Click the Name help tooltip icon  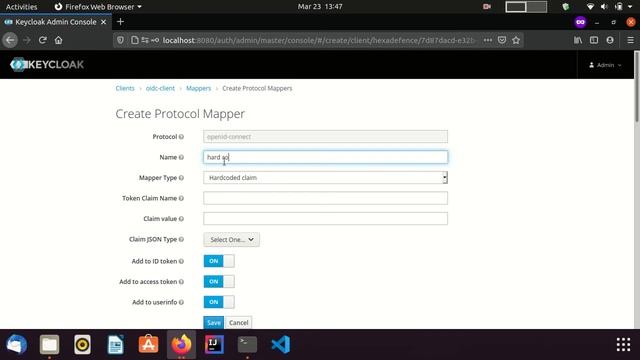181,157
